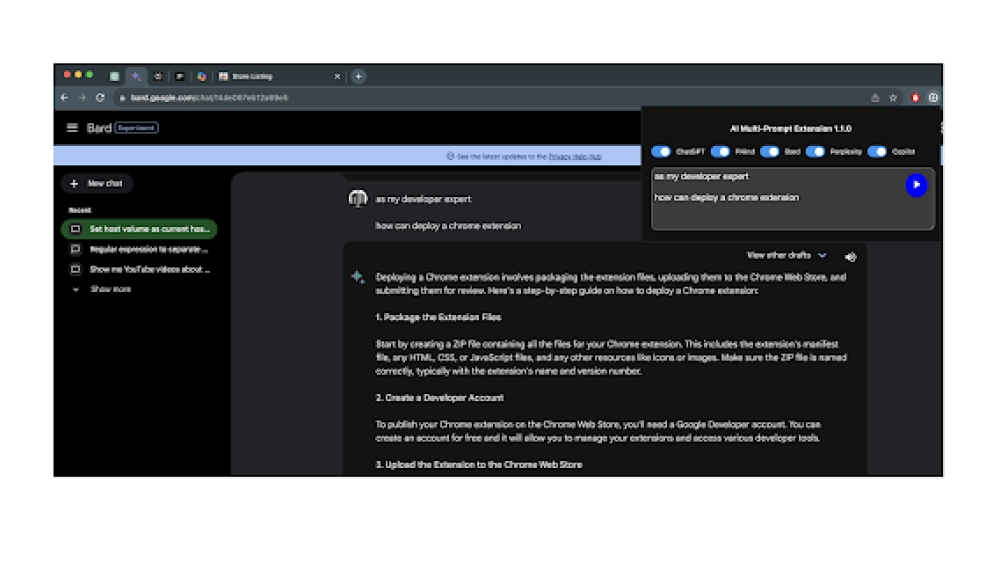Toggle the Perplexity switch
The height and width of the screenshot is (563, 1000).
click(x=816, y=152)
